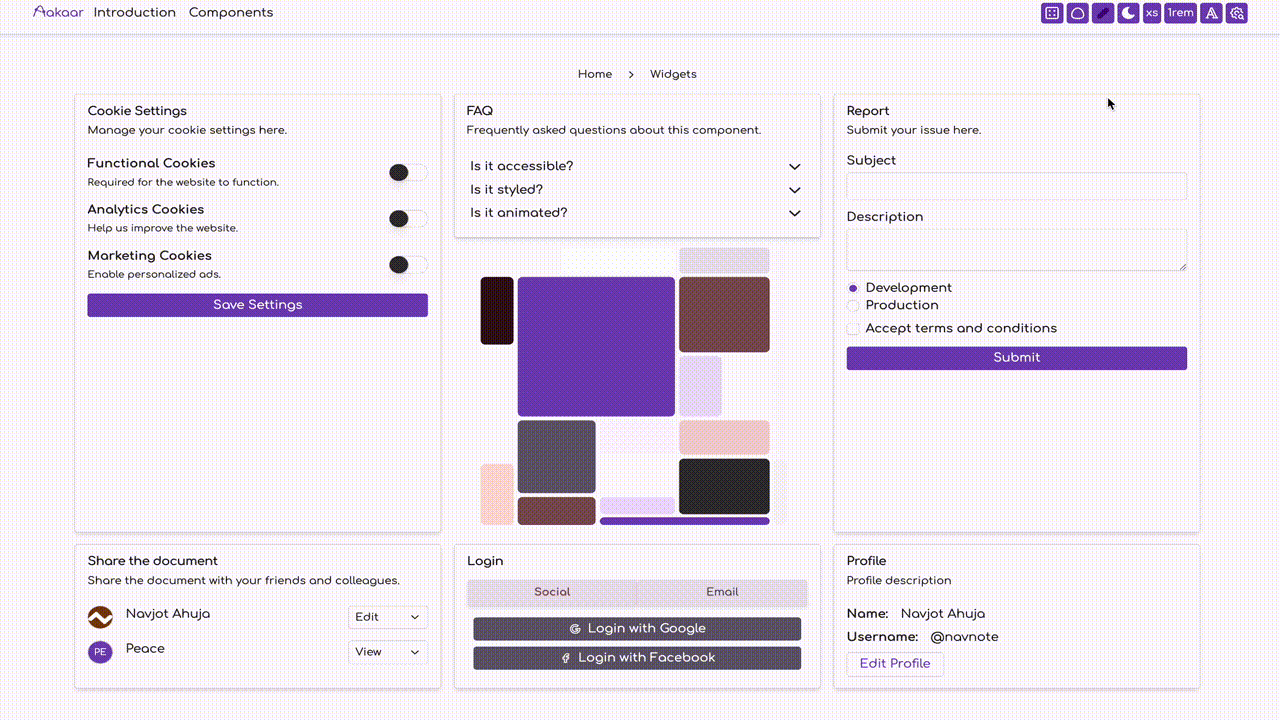Click the Edit Profile button
Viewport: 1280px width, 720px height.
[x=894, y=664]
